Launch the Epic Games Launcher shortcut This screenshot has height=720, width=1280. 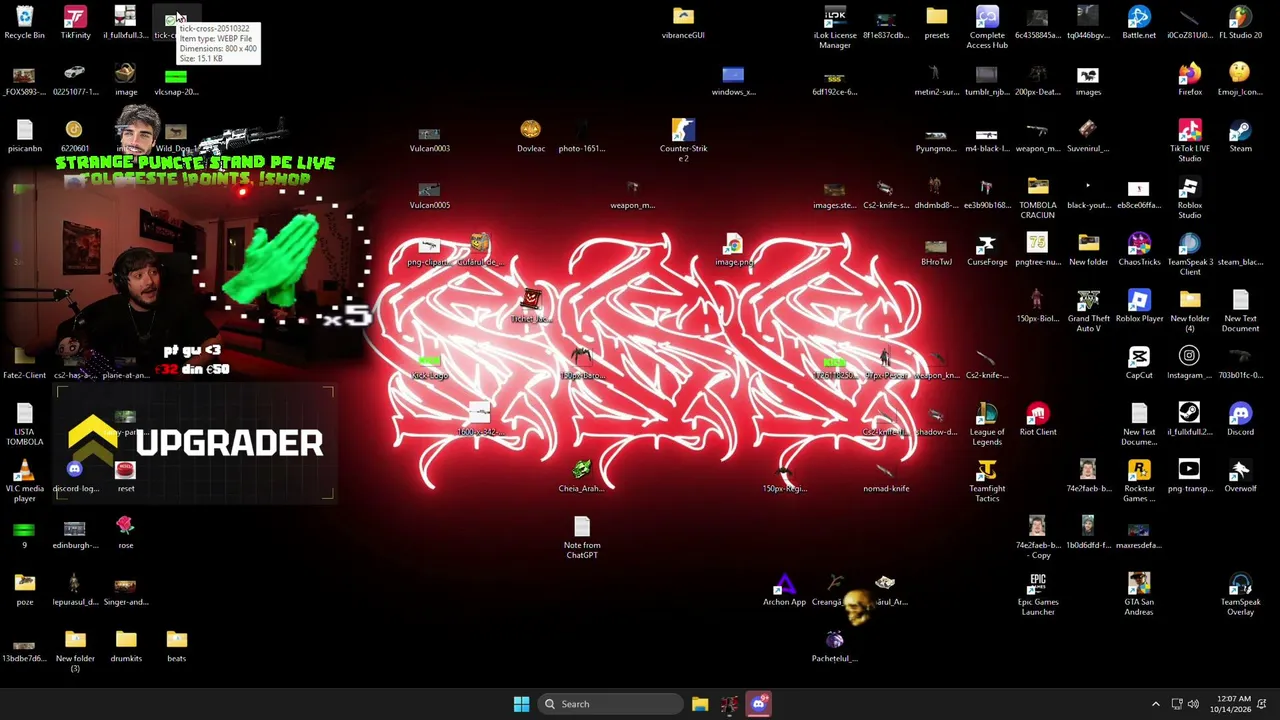pos(1038,595)
